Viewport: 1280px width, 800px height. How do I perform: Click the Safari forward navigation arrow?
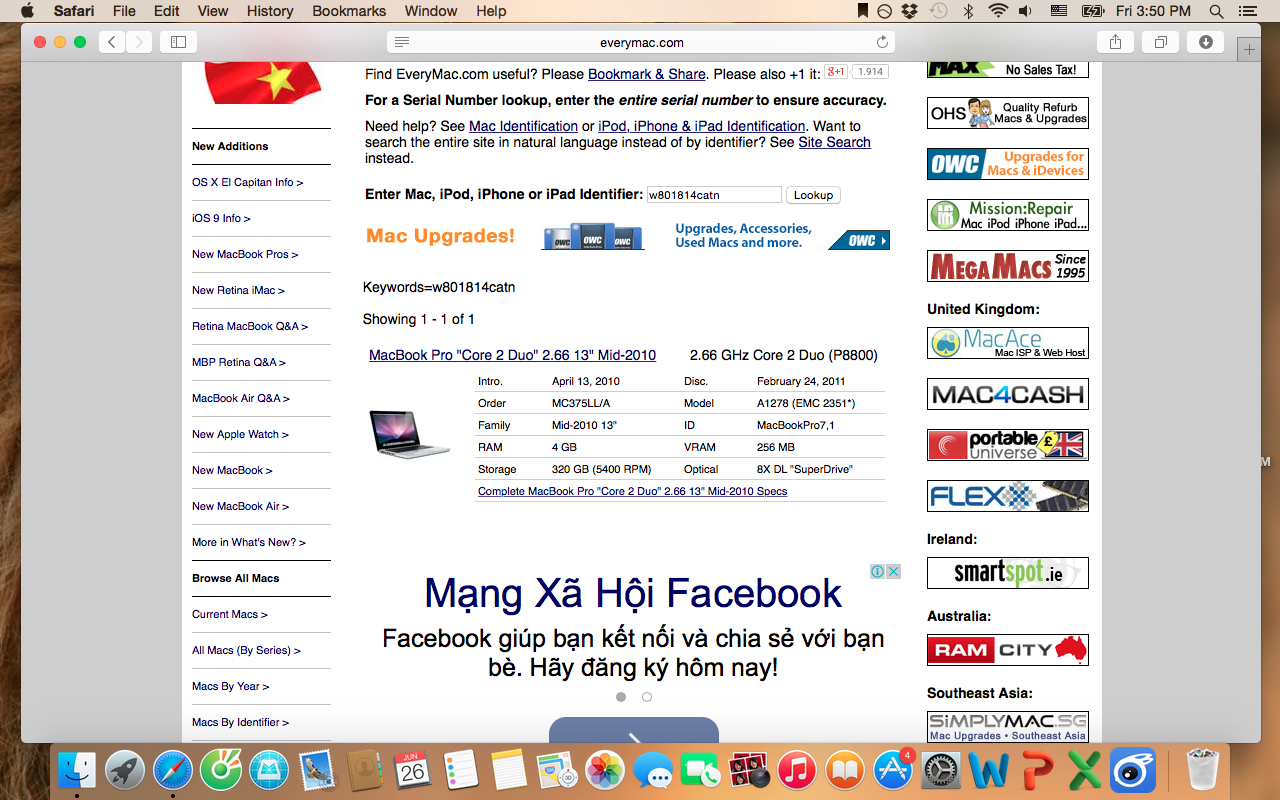[139, 42]
